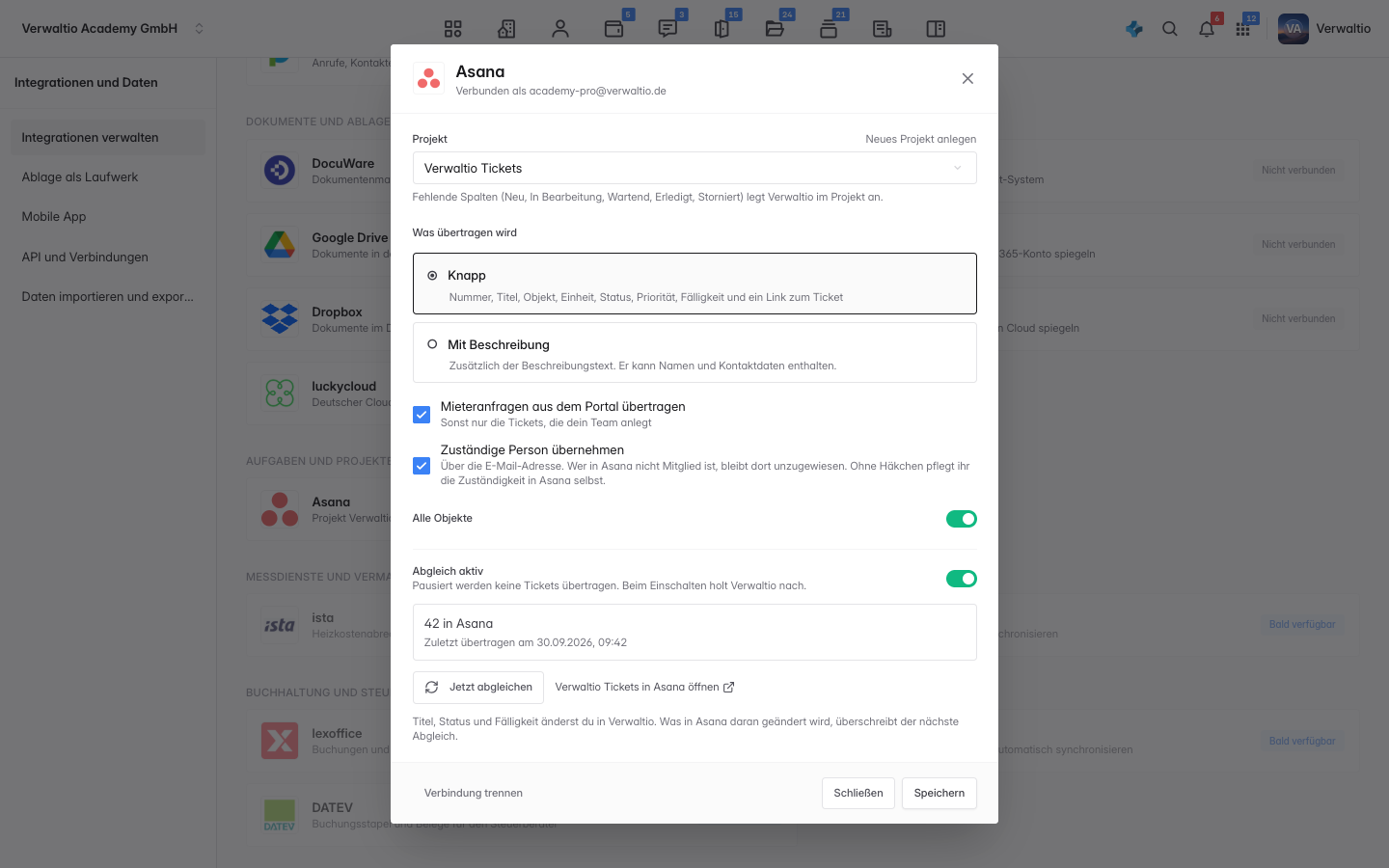Click the luckycloud integration logo in background
Viewport: 1389px width, 868px height.
click(x=280, y=393)
